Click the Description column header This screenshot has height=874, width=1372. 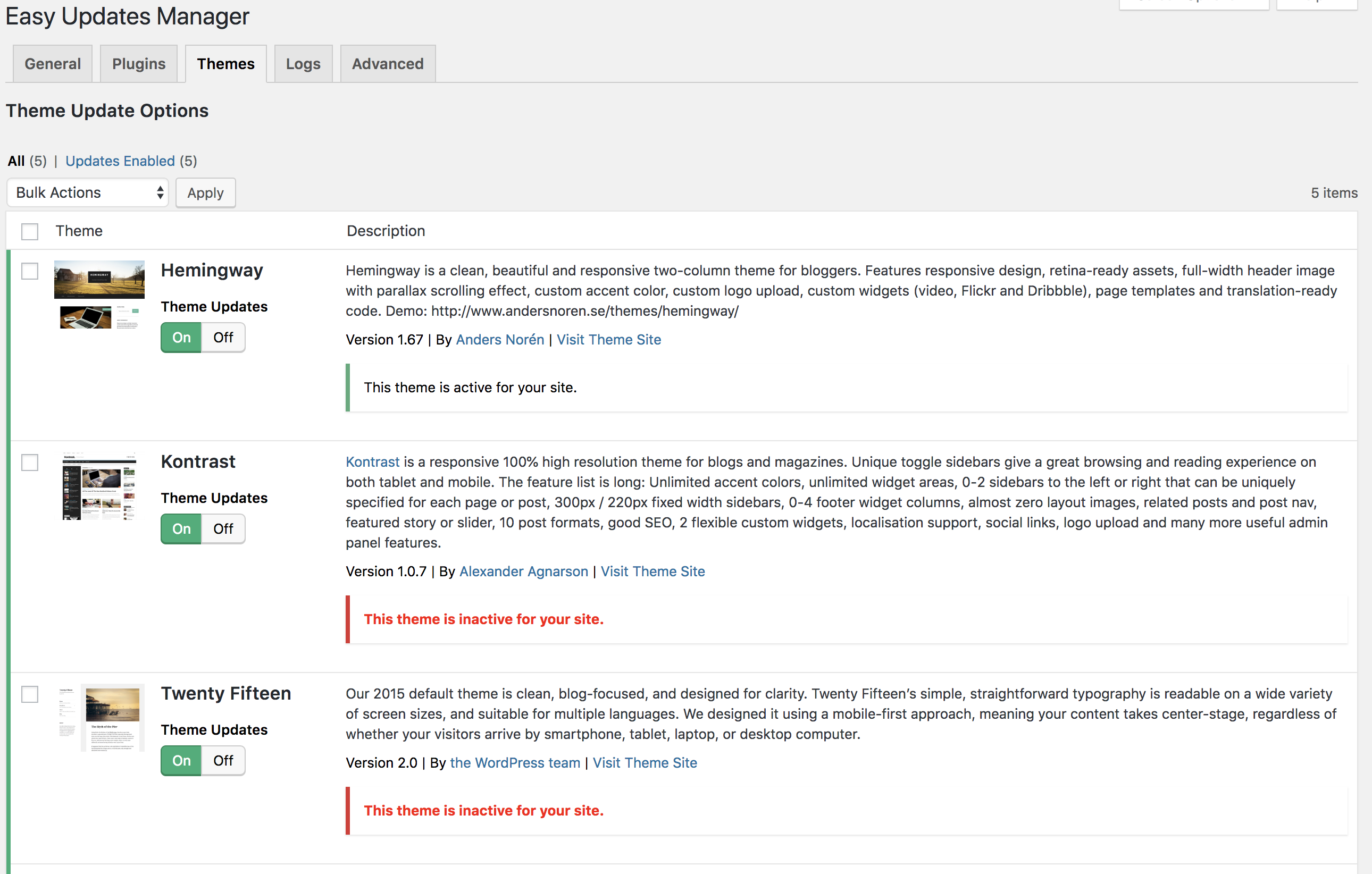386,231
